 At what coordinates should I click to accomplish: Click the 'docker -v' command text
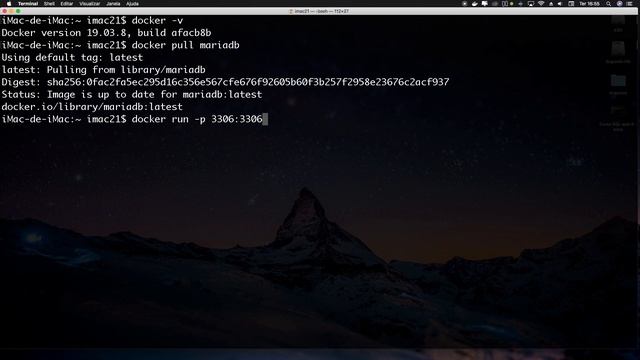[157, 20]
